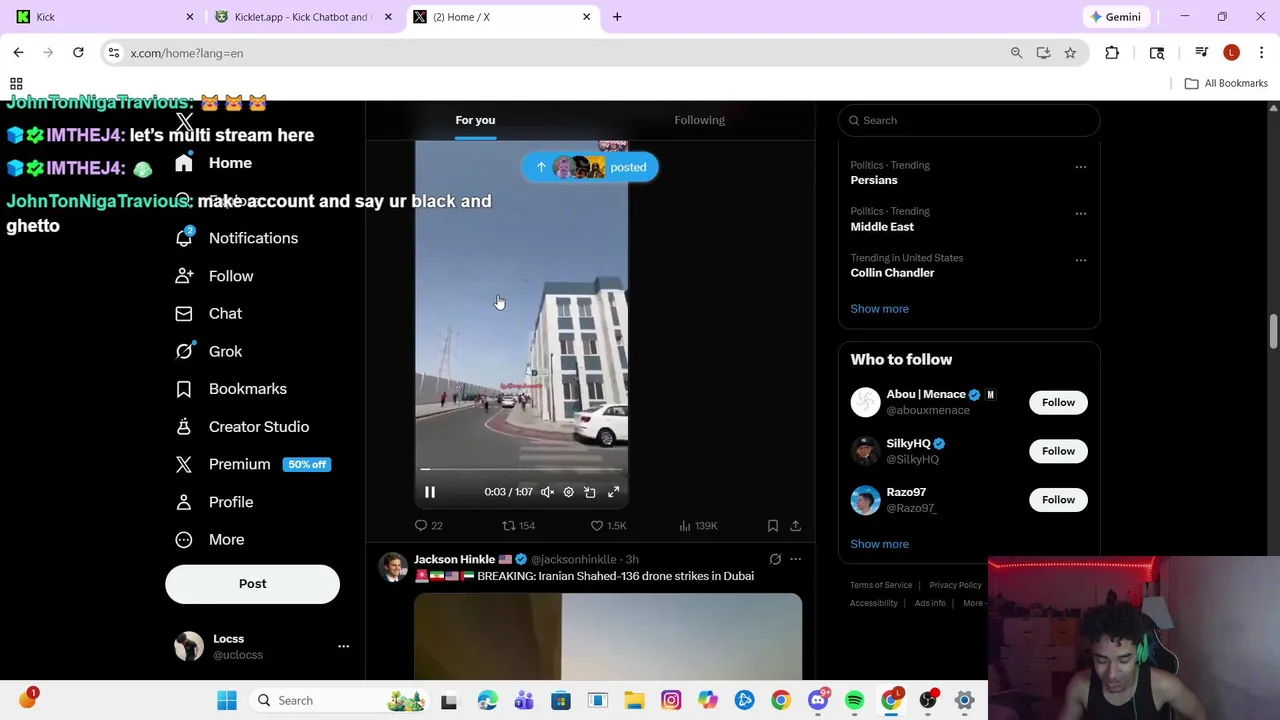Open Gemini in Chrome
This screenshot has width=1280, height=720.
[1115, 17]
